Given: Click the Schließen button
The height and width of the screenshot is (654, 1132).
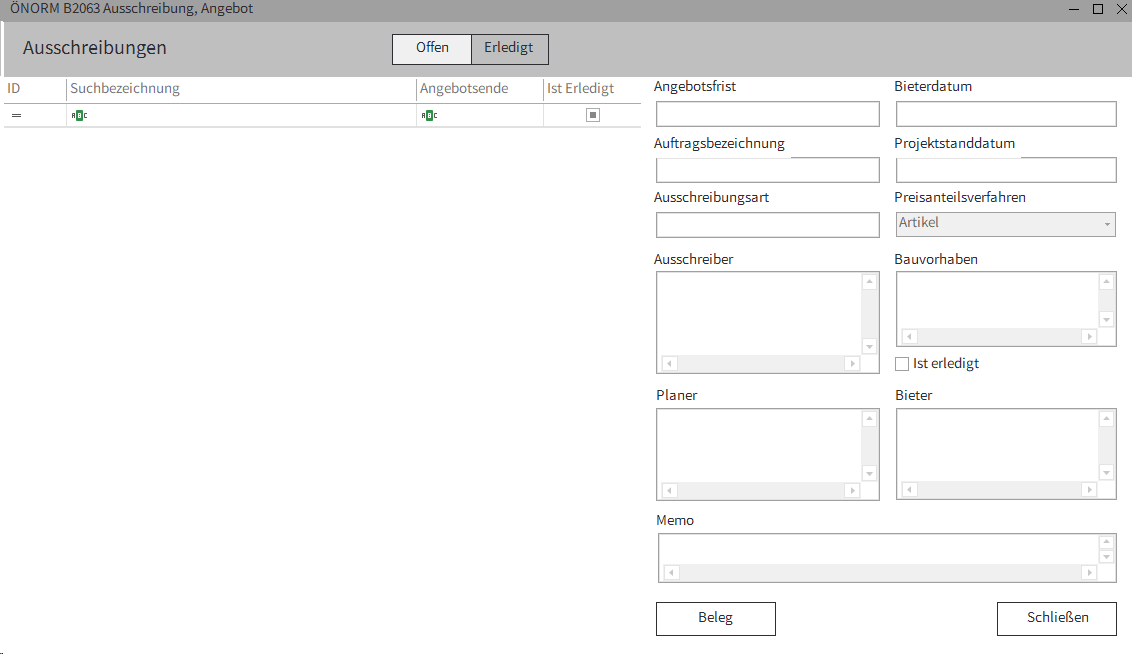Looking at the screenshot, I should coord(1056,618).
